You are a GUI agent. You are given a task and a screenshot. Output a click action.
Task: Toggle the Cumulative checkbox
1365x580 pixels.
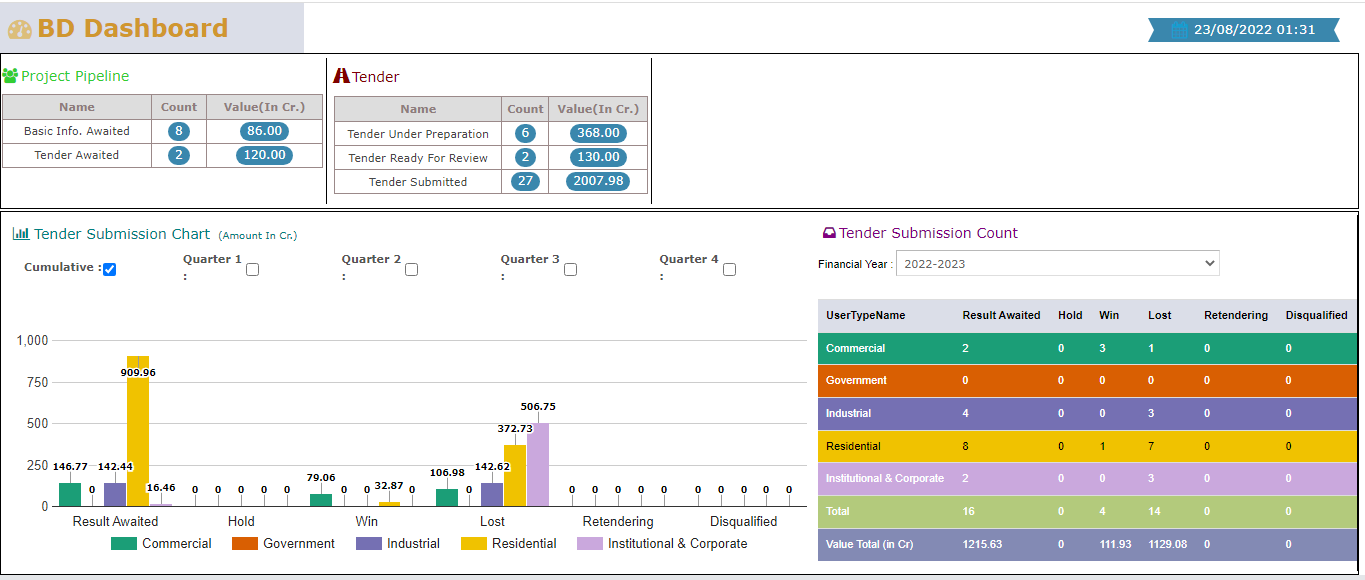tap(110, 269)
